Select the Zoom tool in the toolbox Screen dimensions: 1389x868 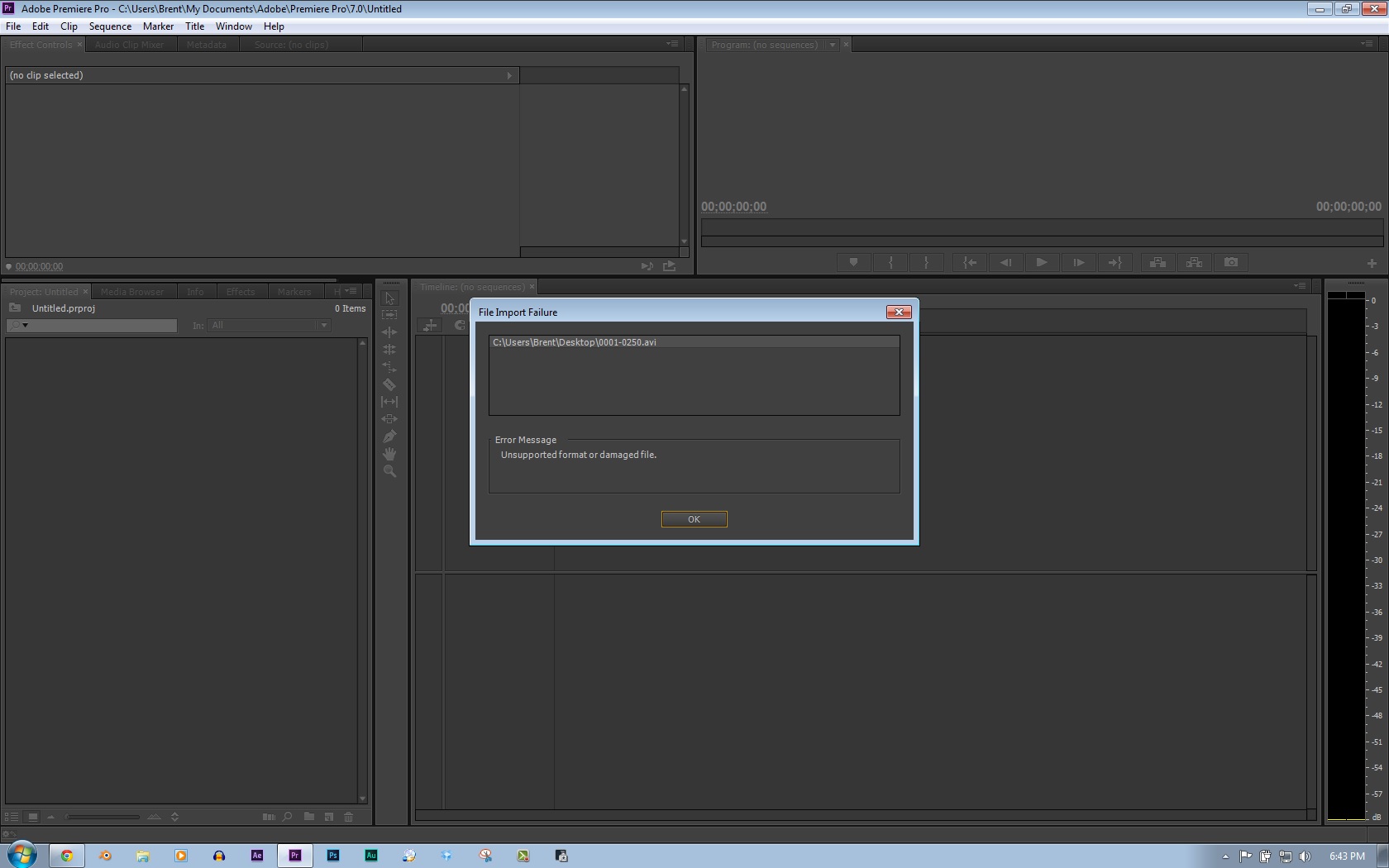pyautogui.click(x=389, y=471)
